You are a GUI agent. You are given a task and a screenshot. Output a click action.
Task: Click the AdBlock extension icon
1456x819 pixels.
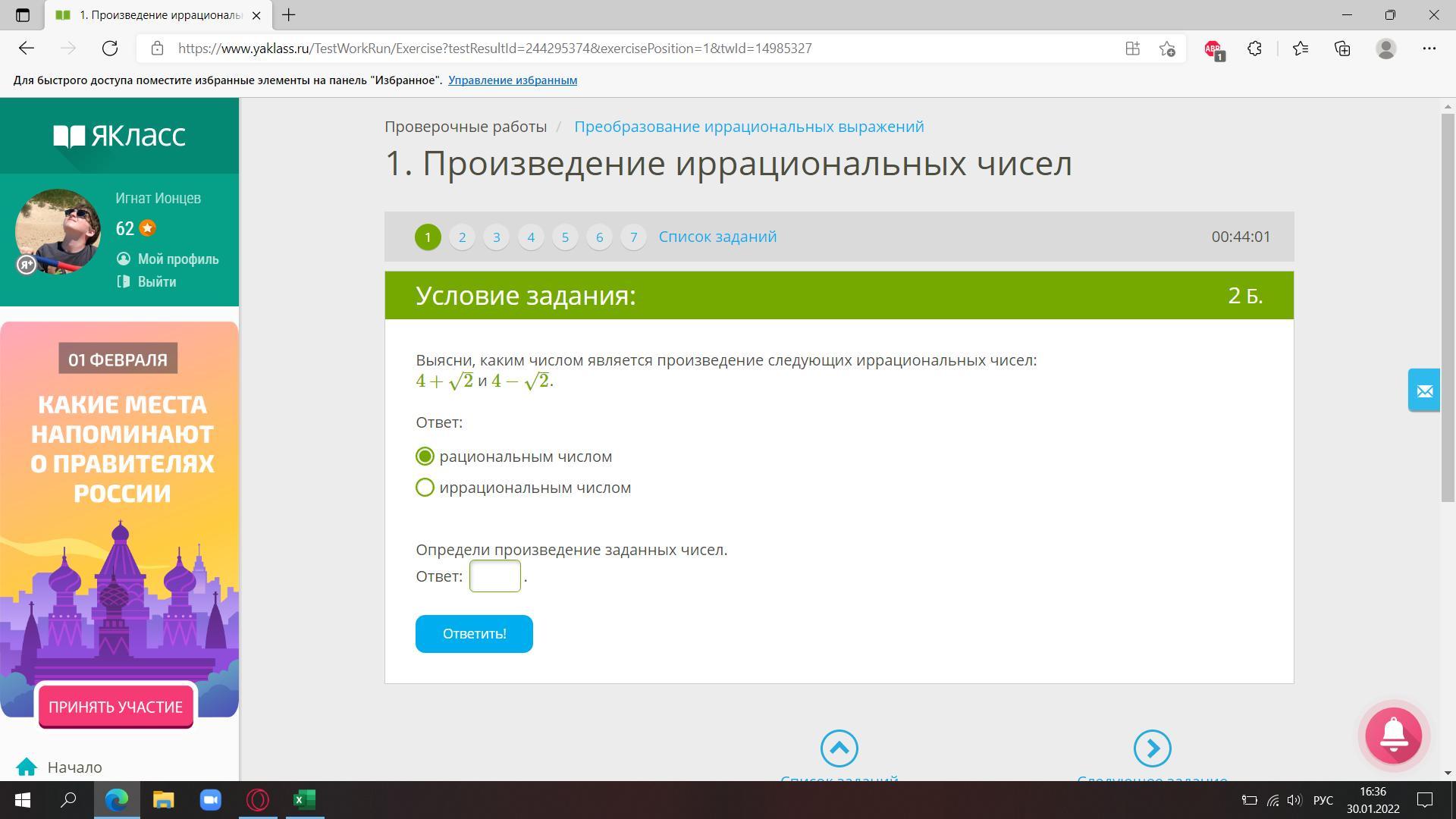pyautogui.click(x=1213, y=49)
